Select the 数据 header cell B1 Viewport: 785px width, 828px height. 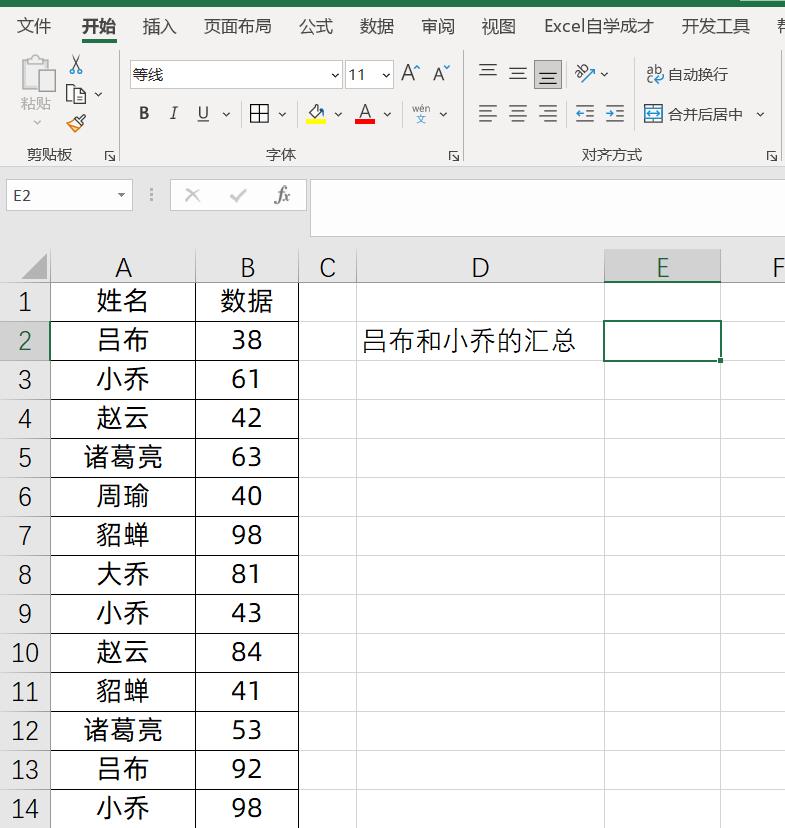coord(247,302)
